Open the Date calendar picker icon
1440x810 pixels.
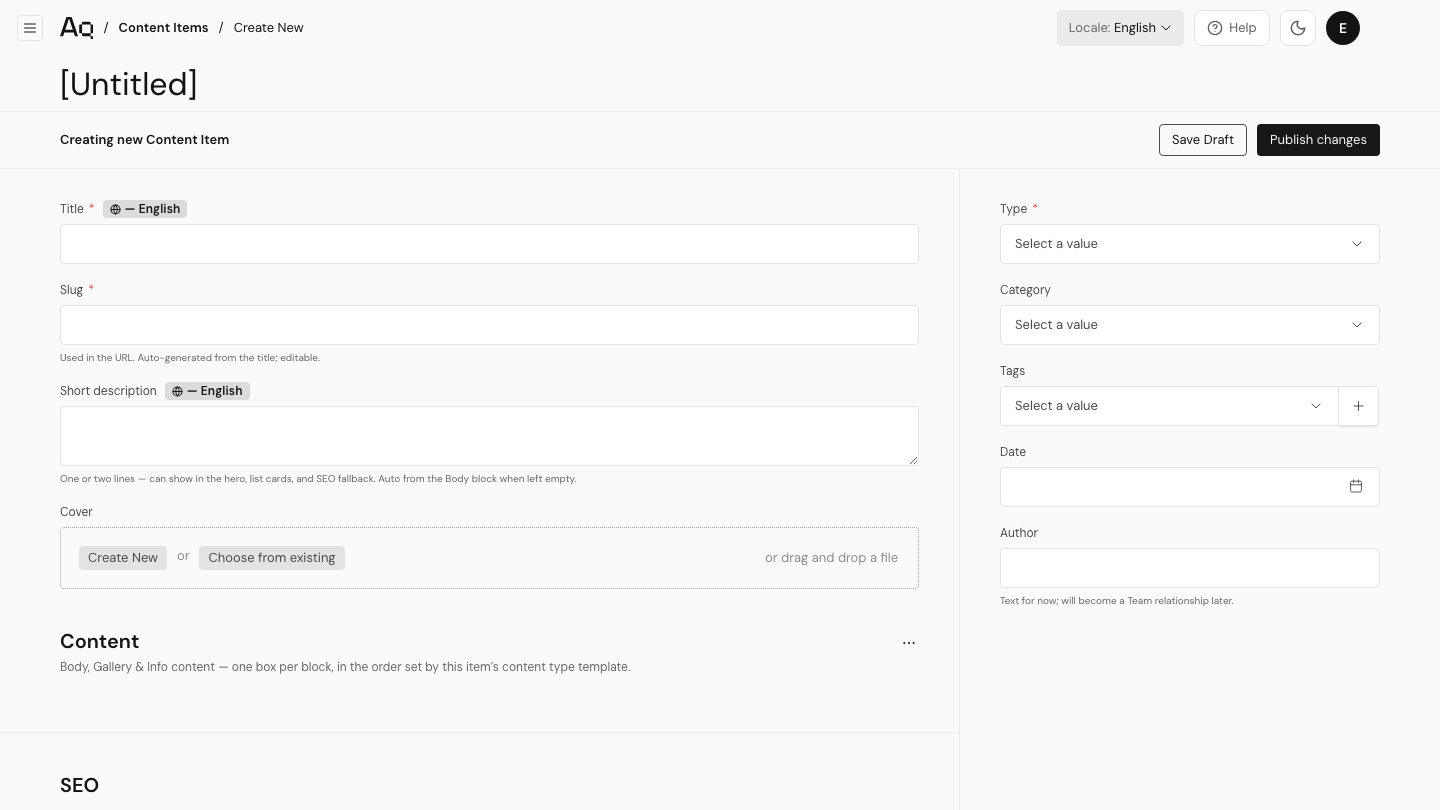(x=1356, y=487)
